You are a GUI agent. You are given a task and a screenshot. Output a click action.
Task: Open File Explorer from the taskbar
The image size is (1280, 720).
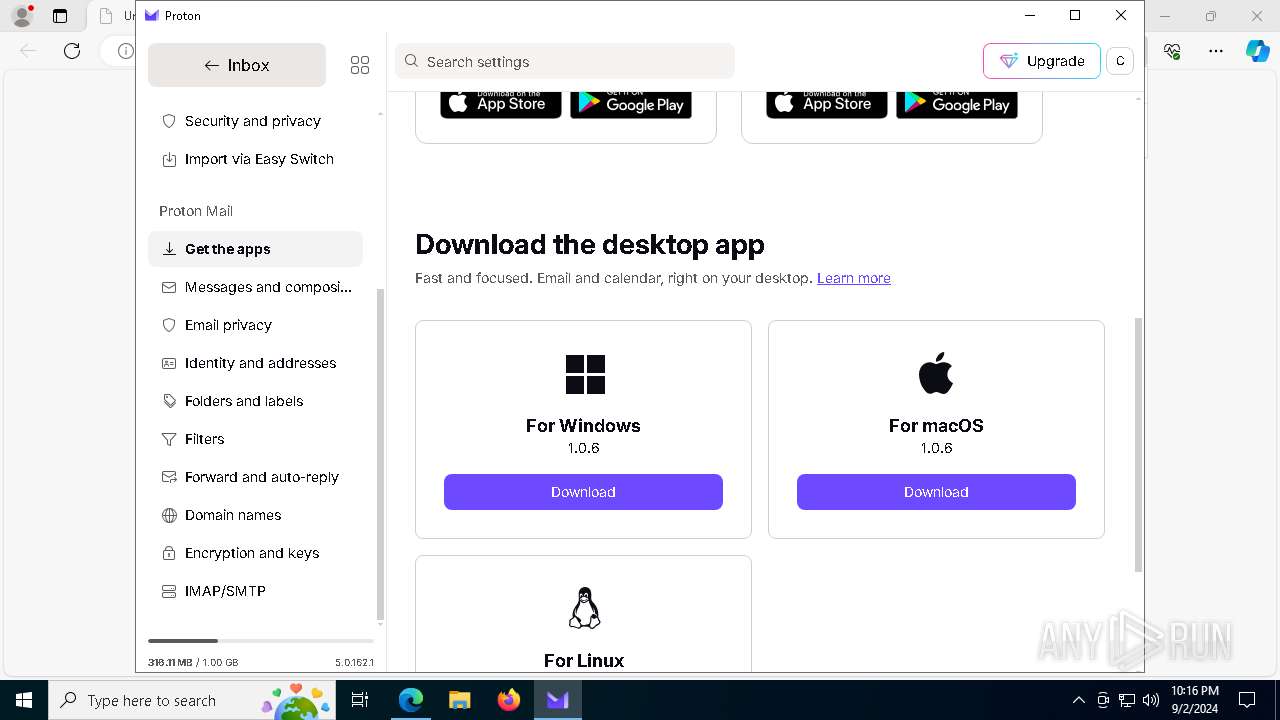point(459,700)
